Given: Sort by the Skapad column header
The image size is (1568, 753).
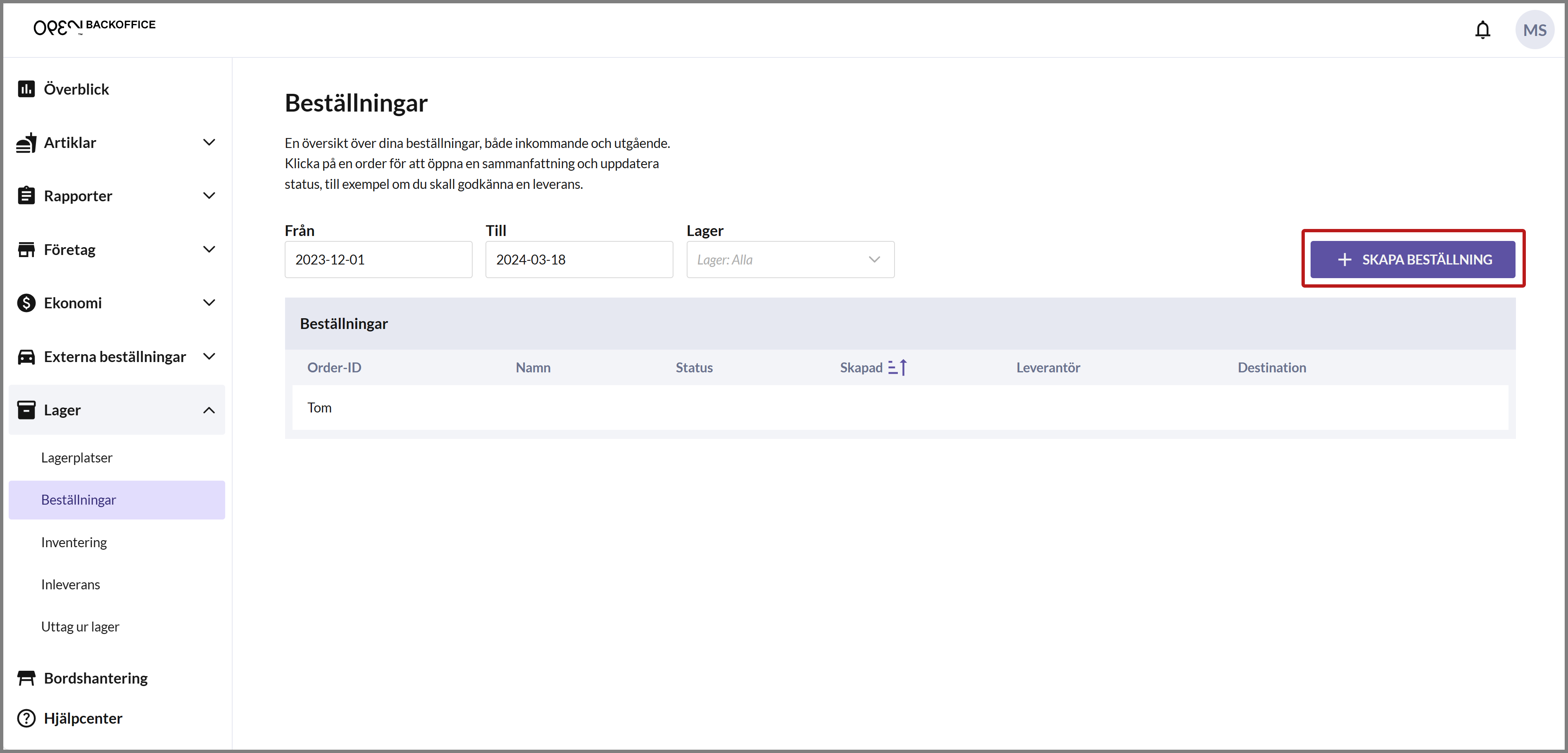Looking at the screenshot, I should pyautogui.click(x=861, y=367).
